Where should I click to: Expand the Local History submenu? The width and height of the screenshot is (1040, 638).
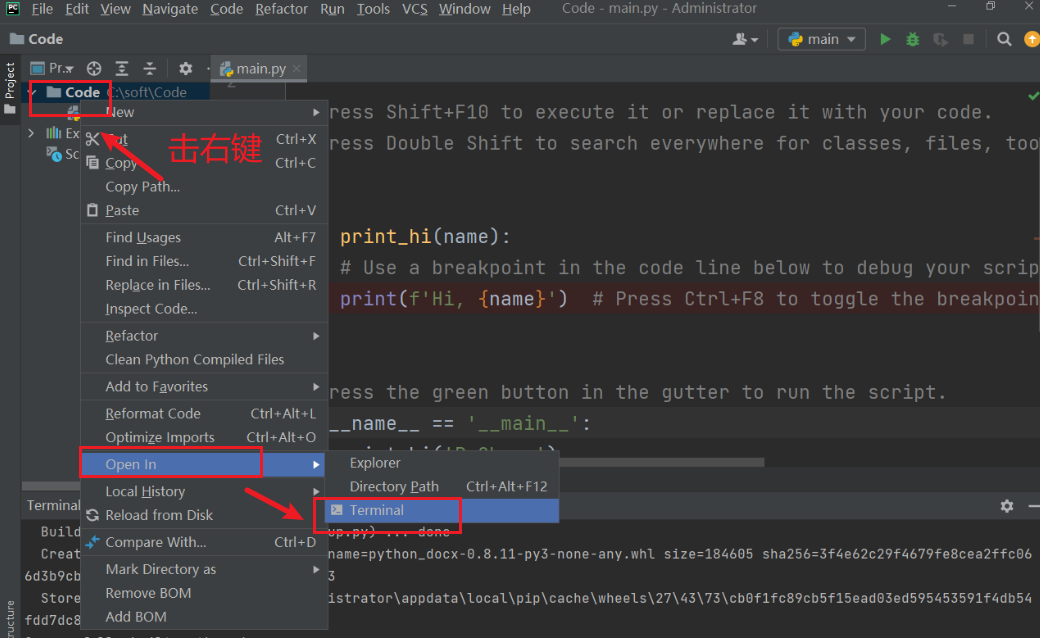point(204,491)
